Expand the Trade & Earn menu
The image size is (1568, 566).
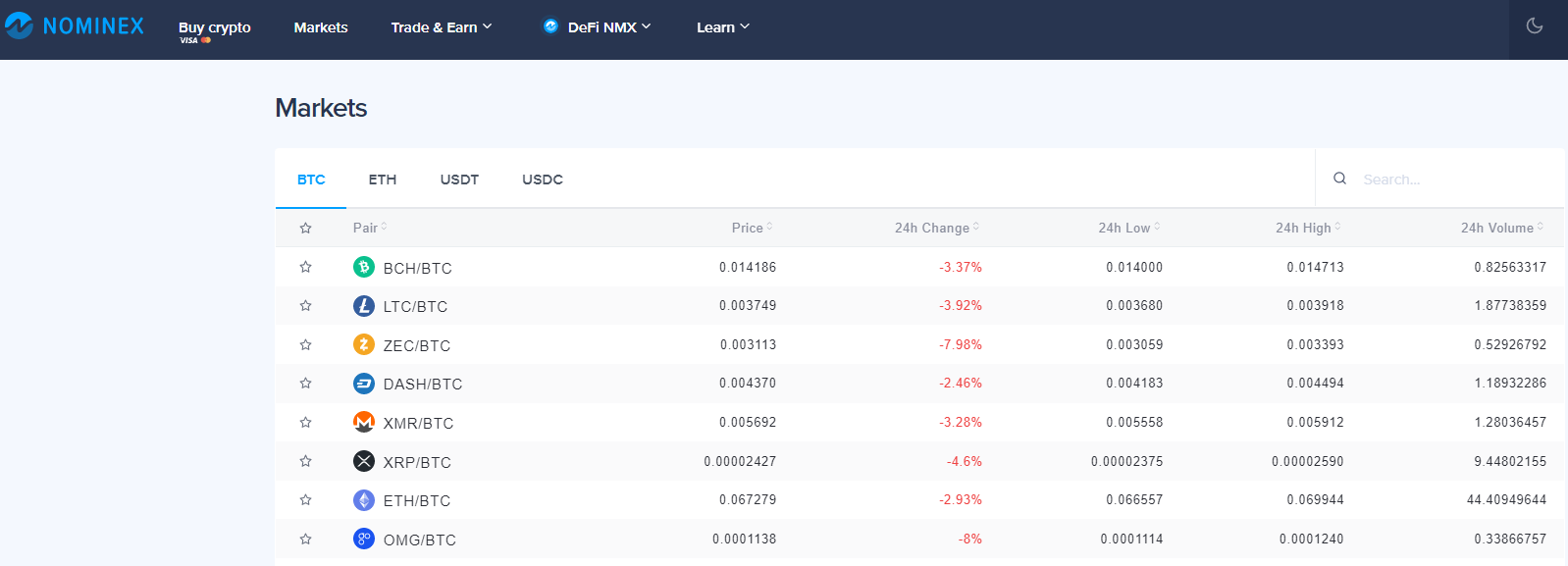(442, 27)
